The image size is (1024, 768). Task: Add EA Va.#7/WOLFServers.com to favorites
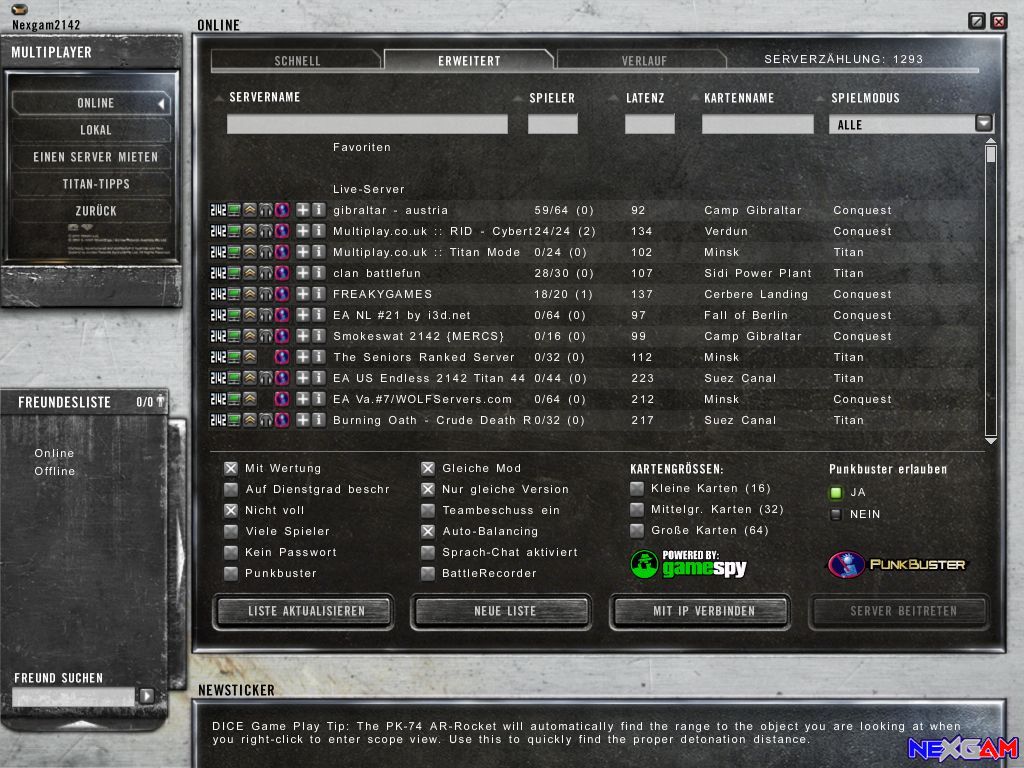[x=303, y=399]
